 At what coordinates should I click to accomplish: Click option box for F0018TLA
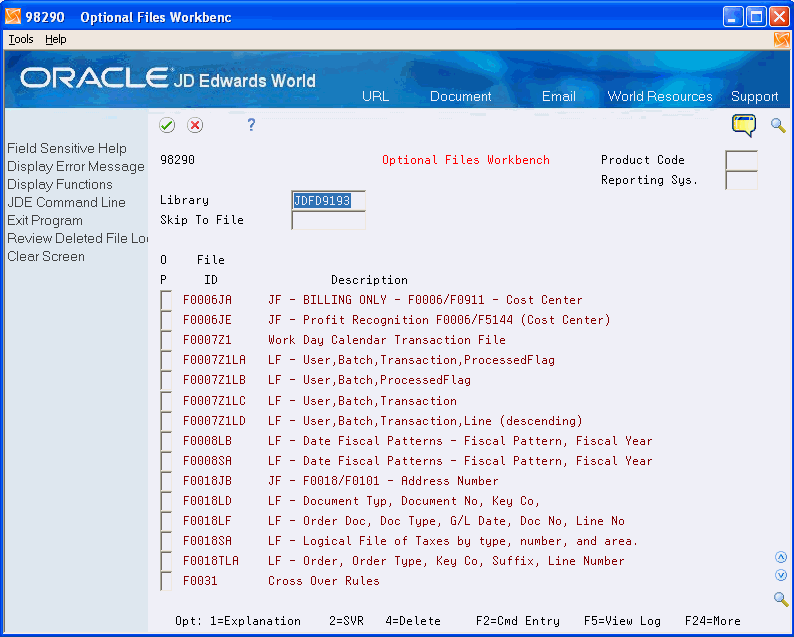pos(166,561)
